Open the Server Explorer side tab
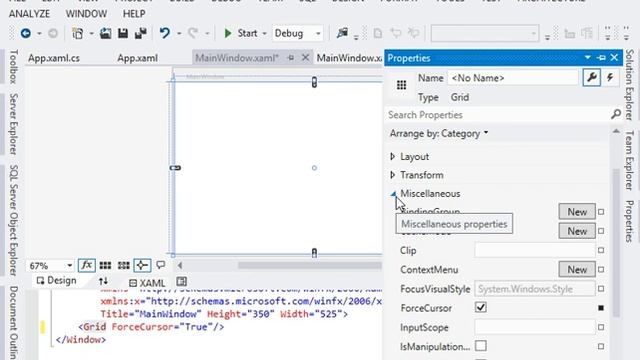 click(x=13, y=124)
